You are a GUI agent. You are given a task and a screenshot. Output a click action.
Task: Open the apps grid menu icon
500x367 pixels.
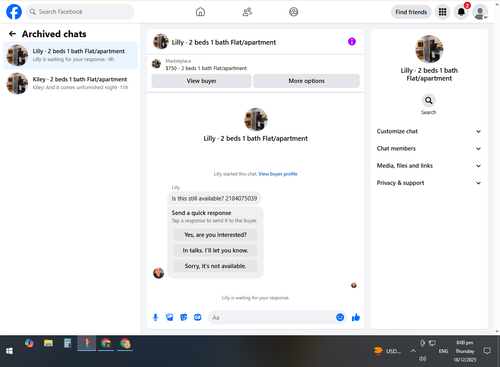(442, 12)
